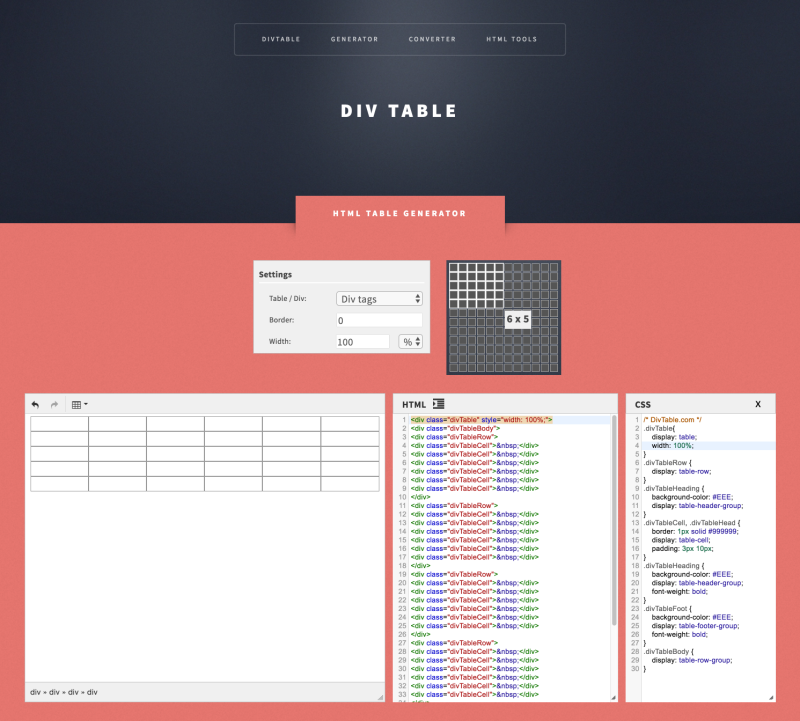This screenshot has width=800, height=721.
Task: Focus the Width value field
Action: tap(363, 341)
